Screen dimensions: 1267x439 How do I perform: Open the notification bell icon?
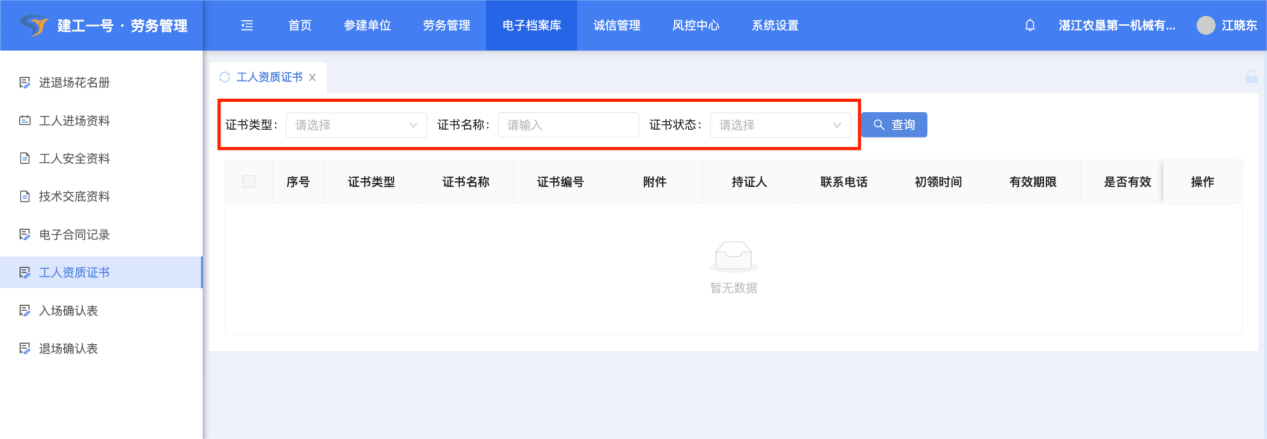[x=1030, y=26]
